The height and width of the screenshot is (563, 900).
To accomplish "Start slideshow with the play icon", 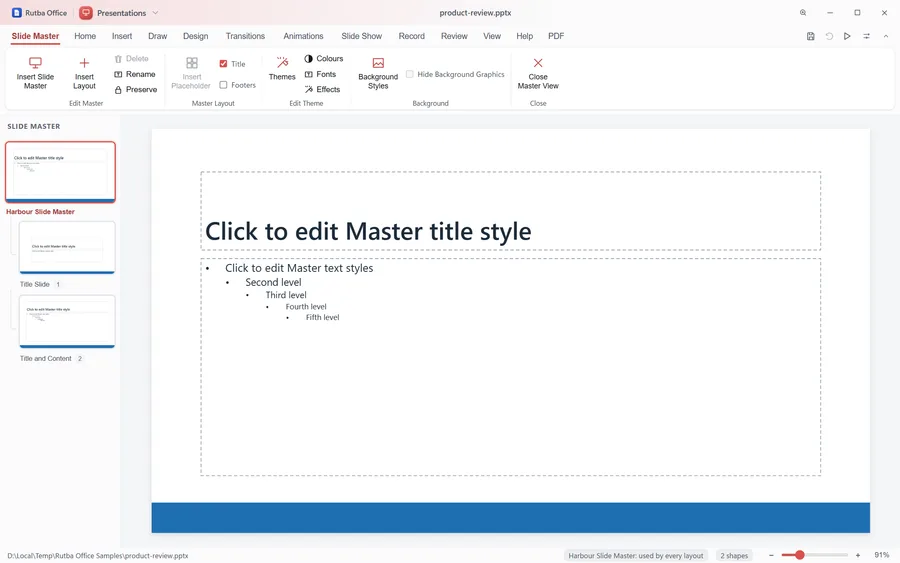I will pyautogui.click(x=847, y=36).
